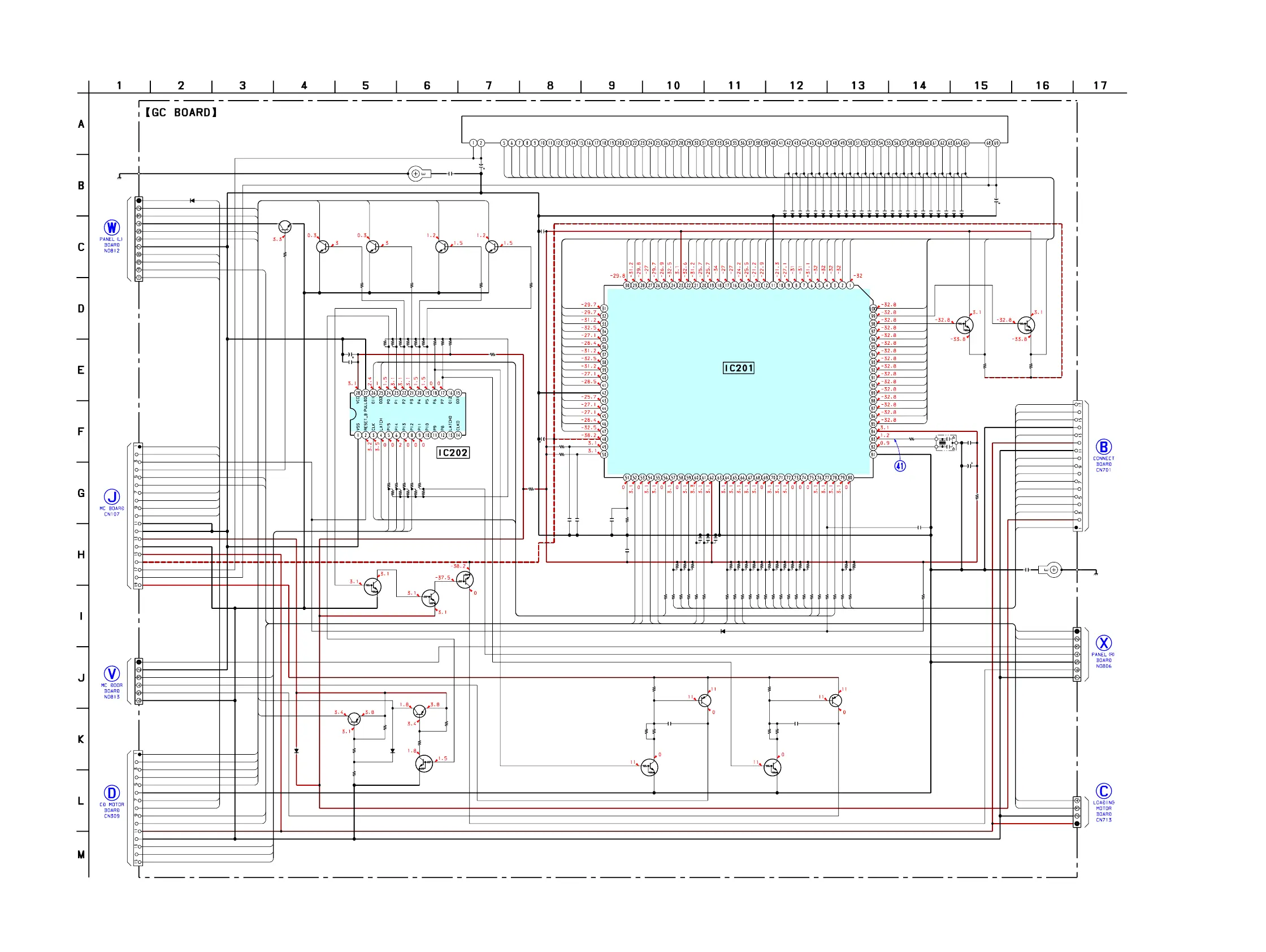Click the circled B connect board symbol
This screenshot has width=1266, height=952.
(x=1103, y=447)
